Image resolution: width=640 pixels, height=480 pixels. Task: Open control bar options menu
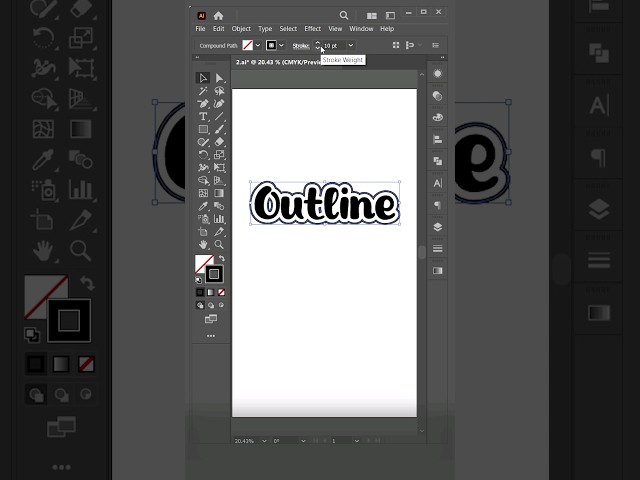click(436, 45)
